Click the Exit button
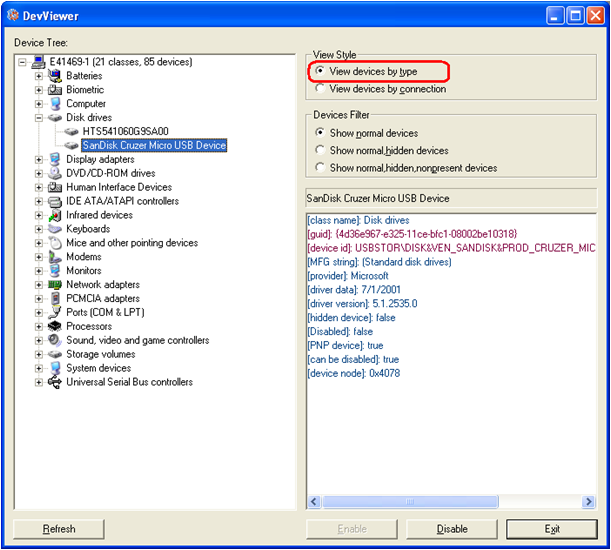 [552, 529]
